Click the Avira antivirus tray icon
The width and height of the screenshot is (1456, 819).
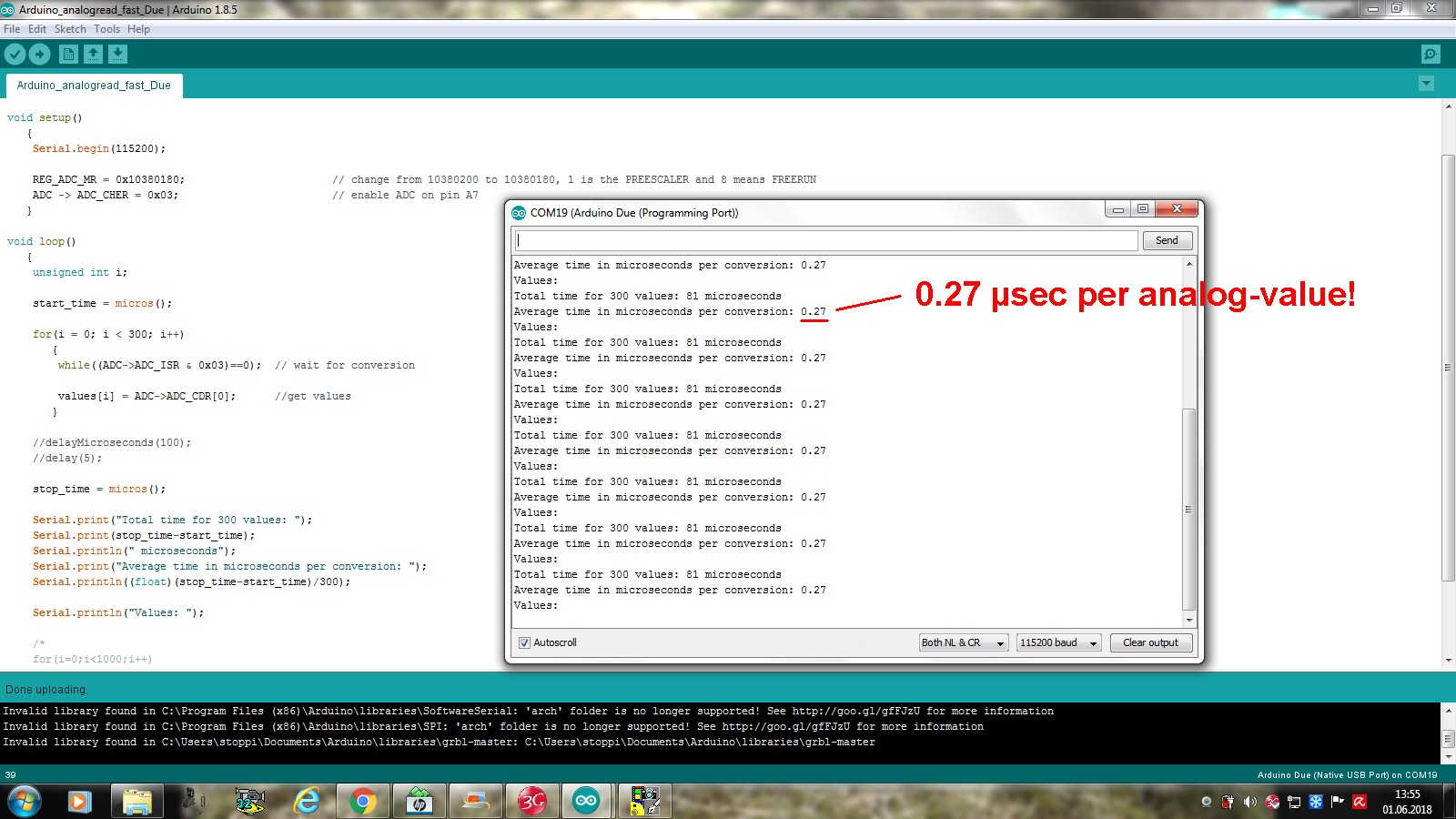tap(1360, 802)
